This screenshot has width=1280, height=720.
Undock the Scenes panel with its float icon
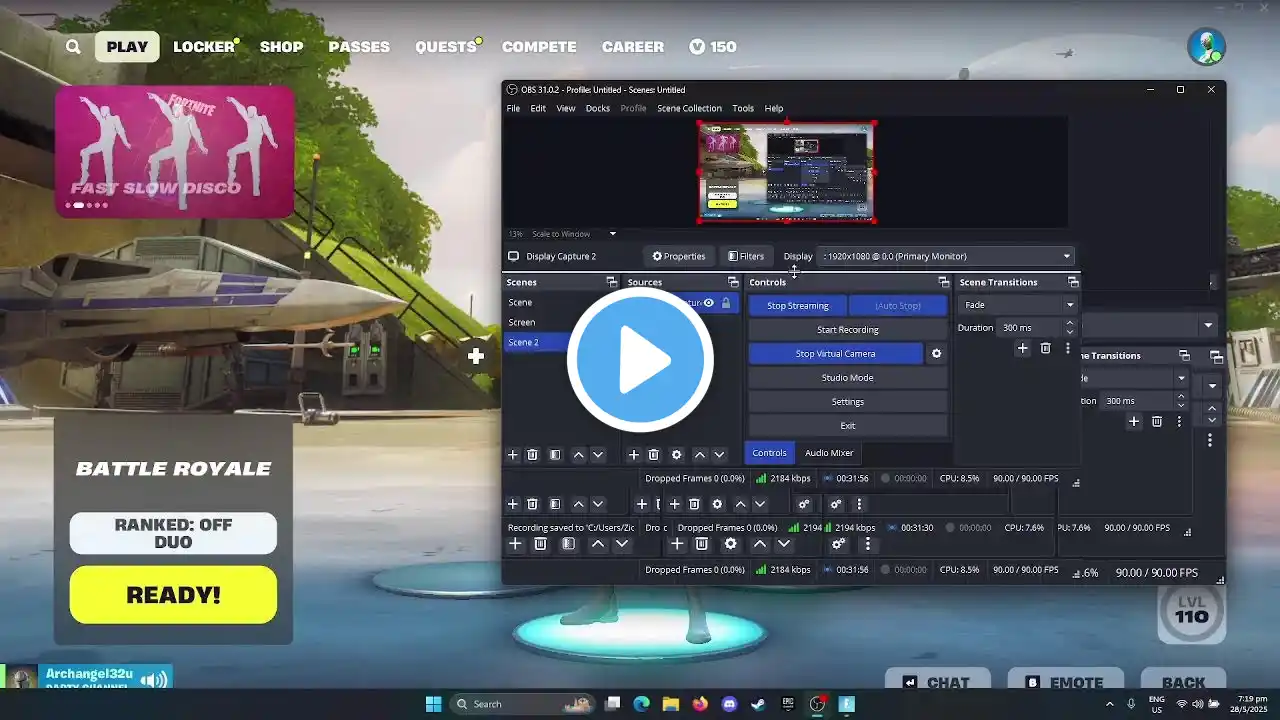[611, 283]
